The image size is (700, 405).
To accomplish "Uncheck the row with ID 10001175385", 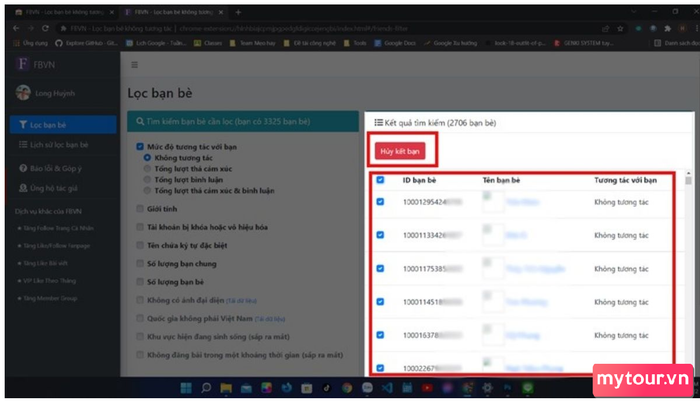I will tap(380, 268).
